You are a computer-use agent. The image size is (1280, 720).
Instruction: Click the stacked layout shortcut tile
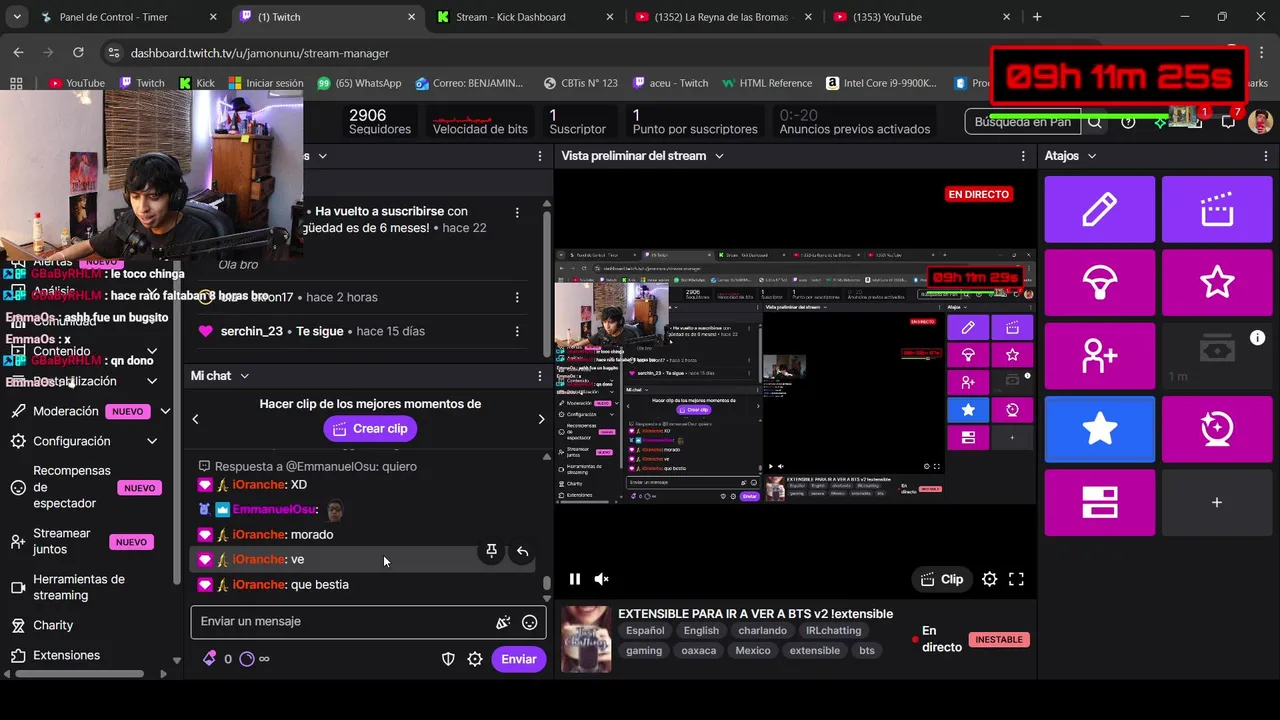click(1100, 502)
